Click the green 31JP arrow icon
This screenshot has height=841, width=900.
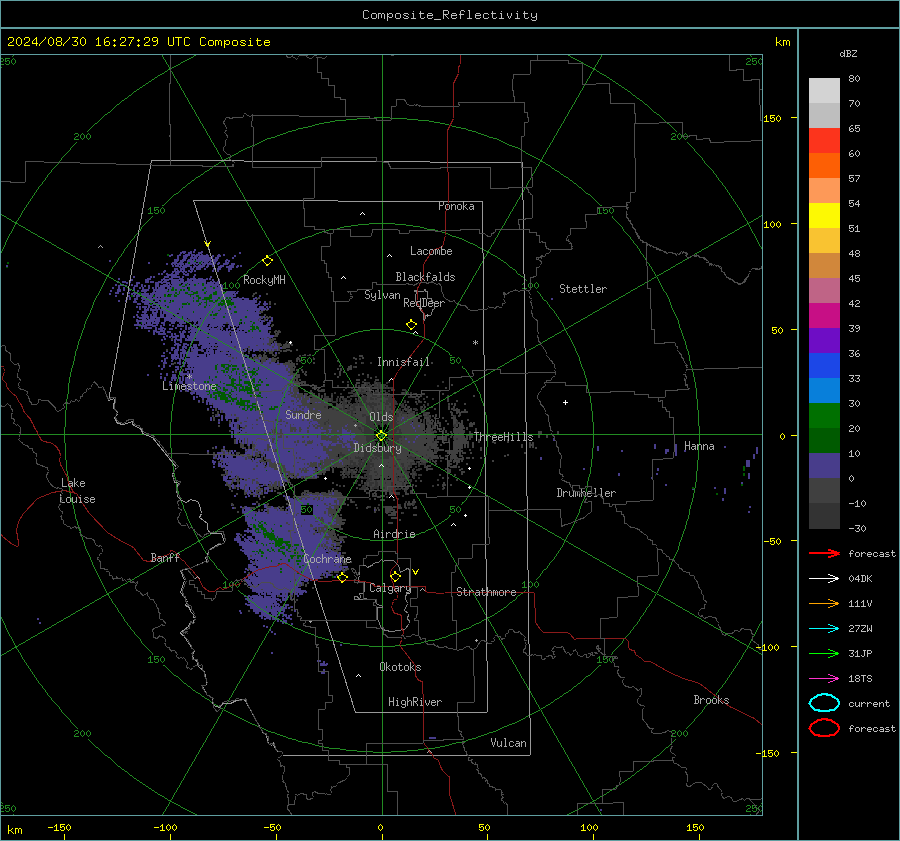824,653
